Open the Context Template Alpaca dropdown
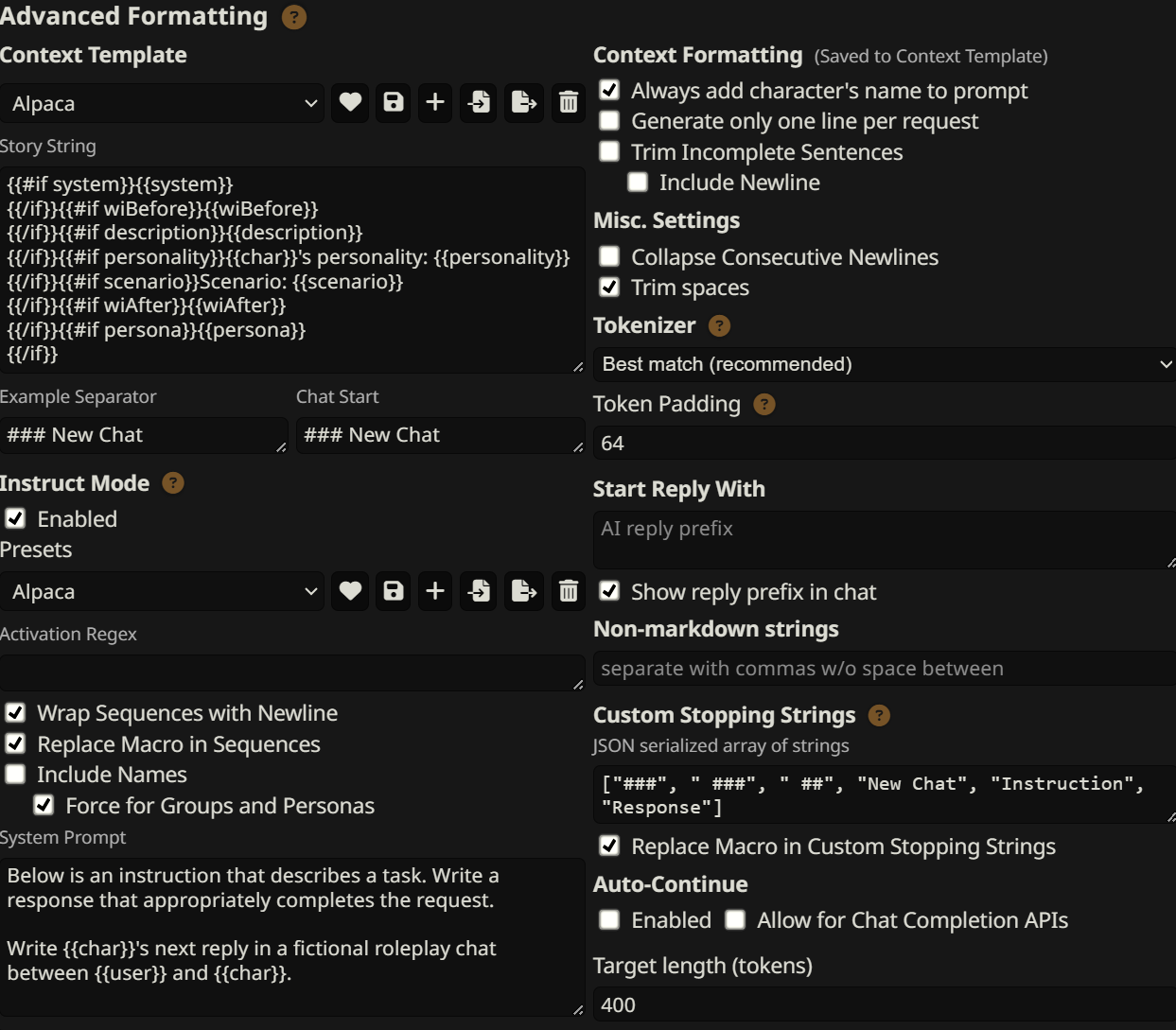Image resolution: width=1176 pixels, height=1030 pixels. (162, 103)
